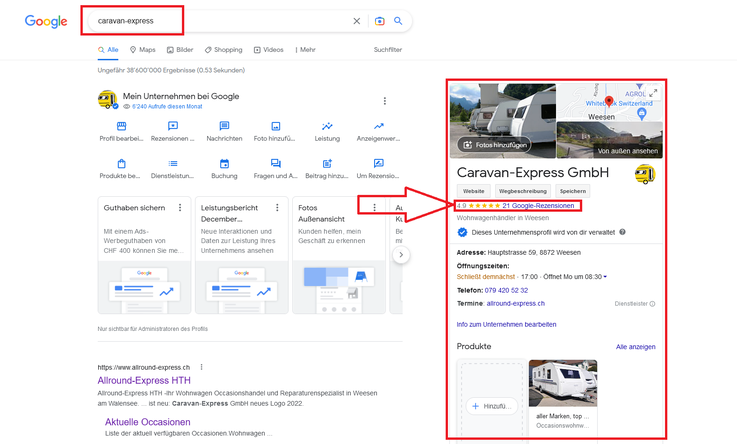The height and width of the screenshot is (444, 737).
Task: Open caravan product thumbnail aller Marken
Action: [x=563, y=383]
